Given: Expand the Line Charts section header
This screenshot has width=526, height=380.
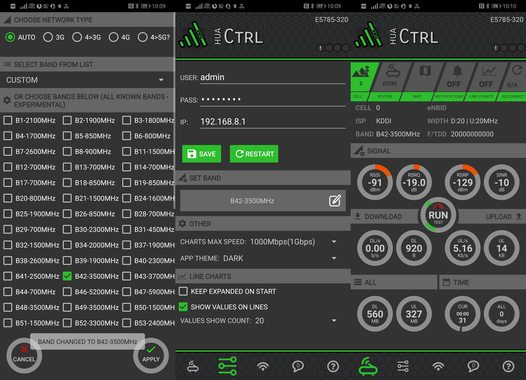Looking at the screenshot, I should pos(263,276).
